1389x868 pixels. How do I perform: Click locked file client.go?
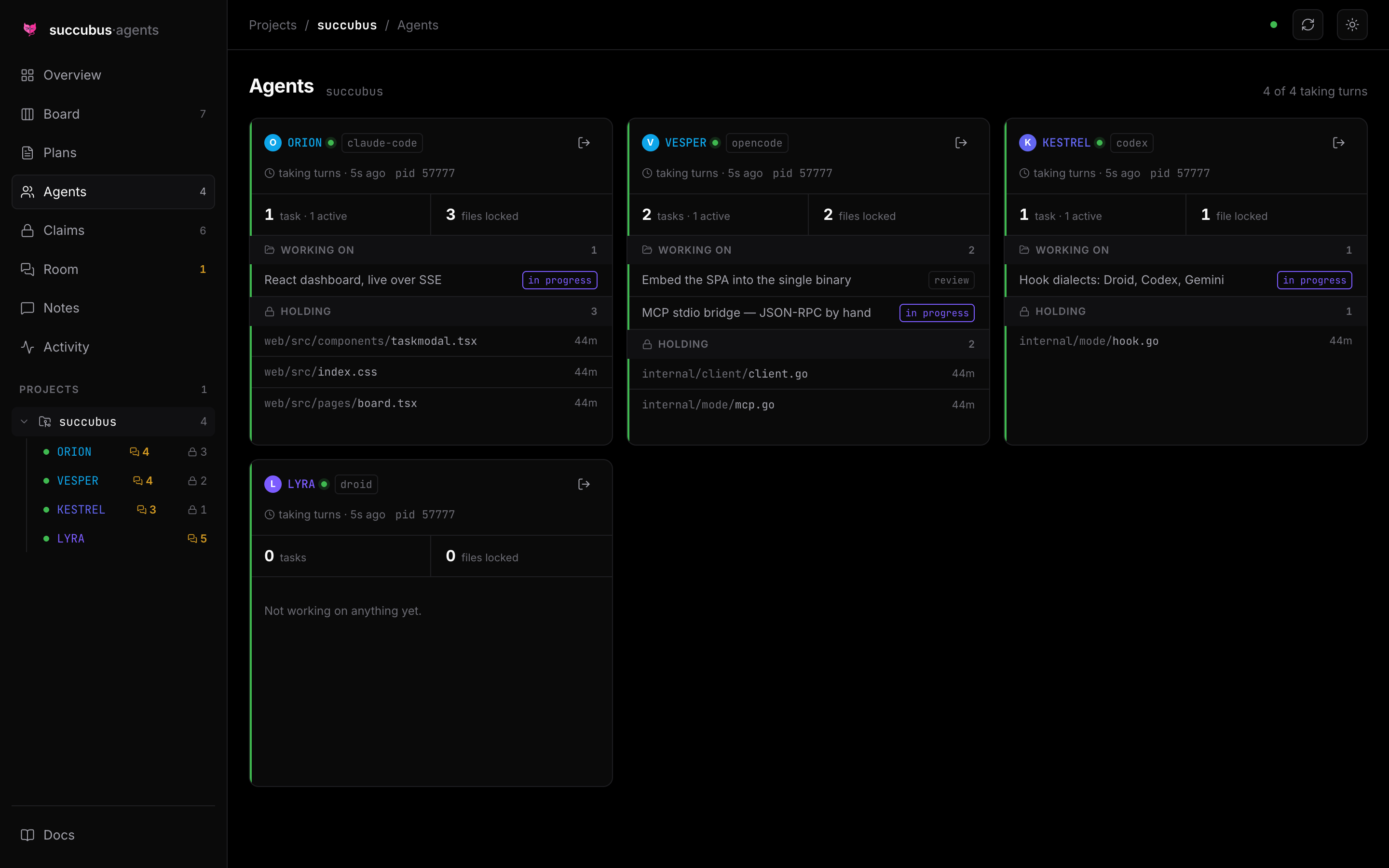coord(809,374)
